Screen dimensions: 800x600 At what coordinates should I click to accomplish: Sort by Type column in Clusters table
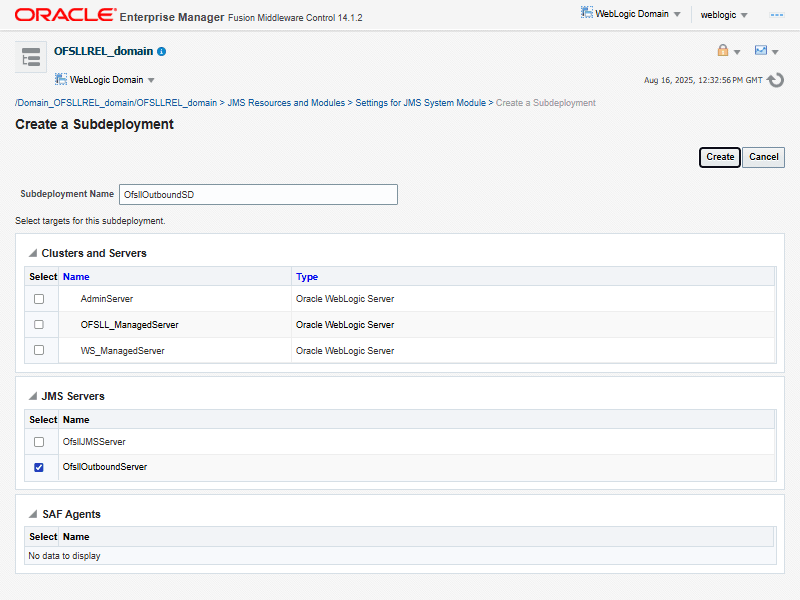307,277
